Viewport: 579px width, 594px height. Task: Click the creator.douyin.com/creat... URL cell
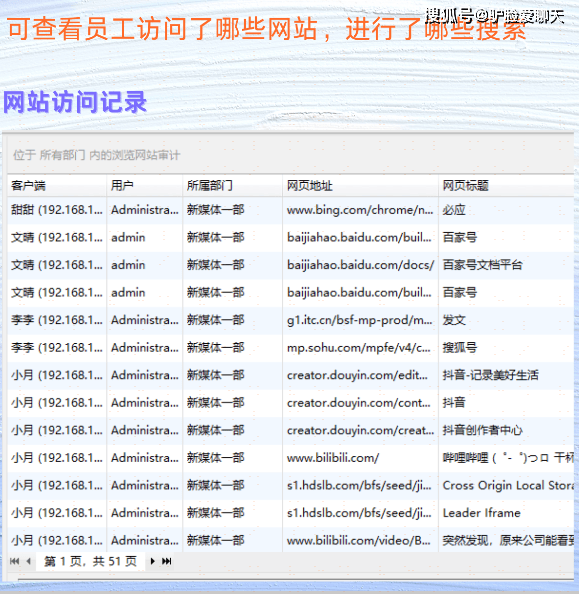[360, 430]
